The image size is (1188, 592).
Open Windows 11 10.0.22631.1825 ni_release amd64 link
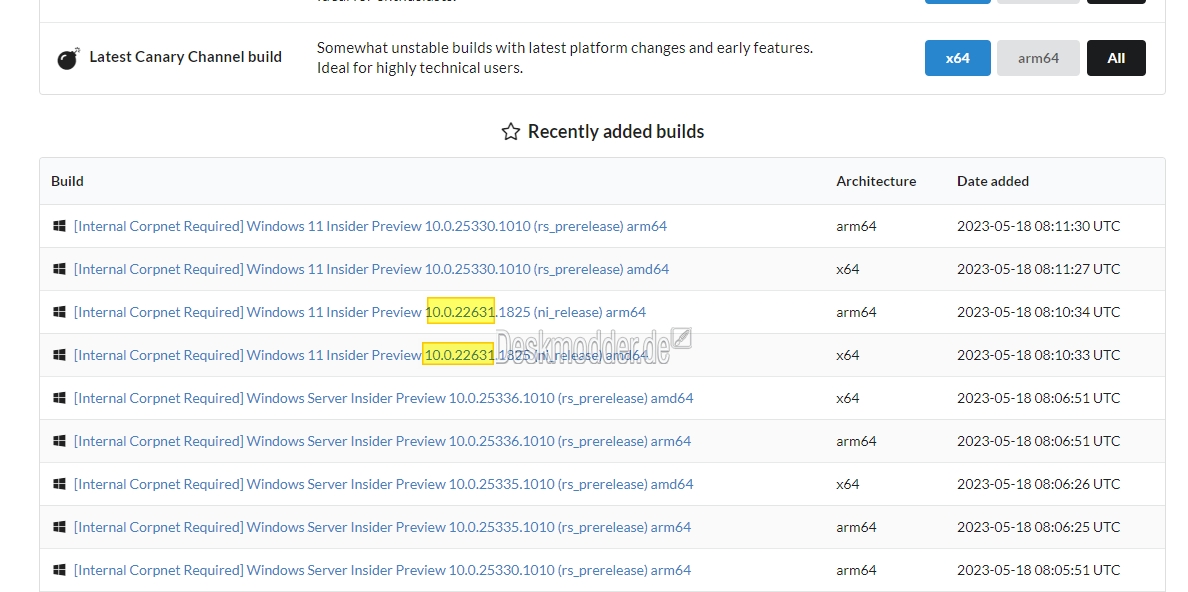coord(361,355)
